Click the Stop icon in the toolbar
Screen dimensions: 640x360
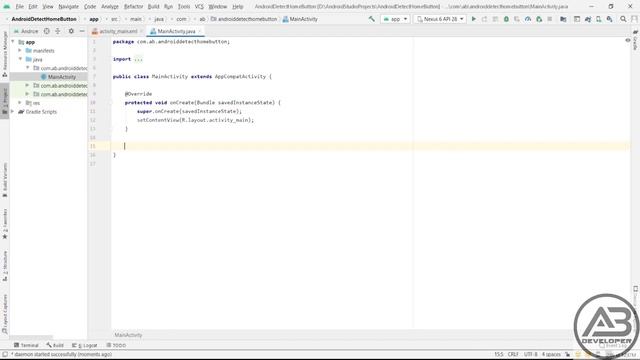549,19
